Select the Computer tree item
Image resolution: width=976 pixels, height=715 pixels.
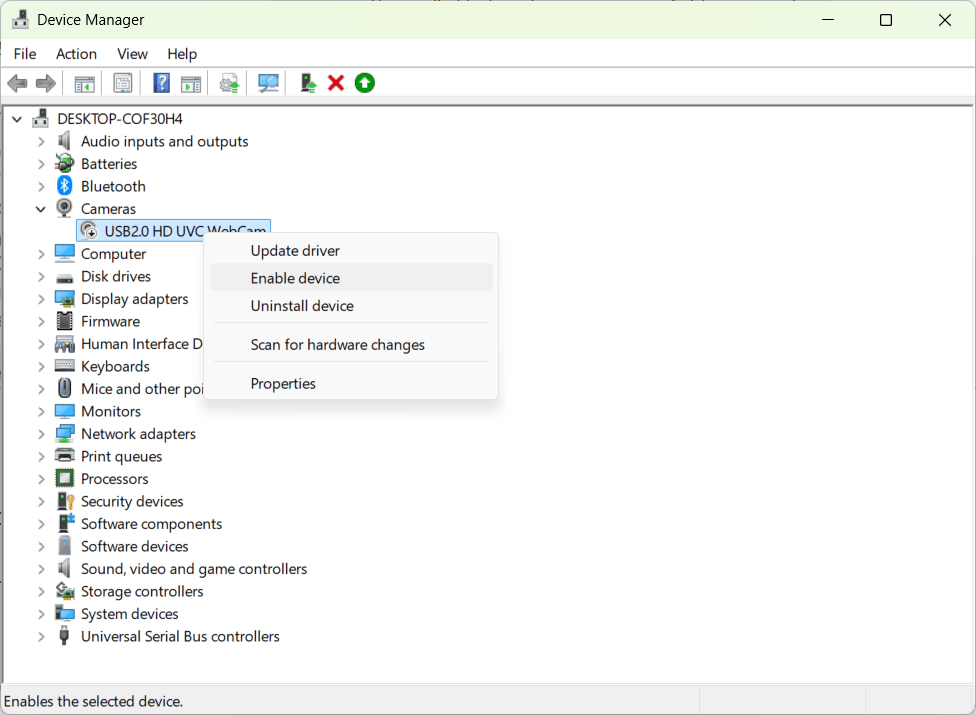[x=113, y=254]
